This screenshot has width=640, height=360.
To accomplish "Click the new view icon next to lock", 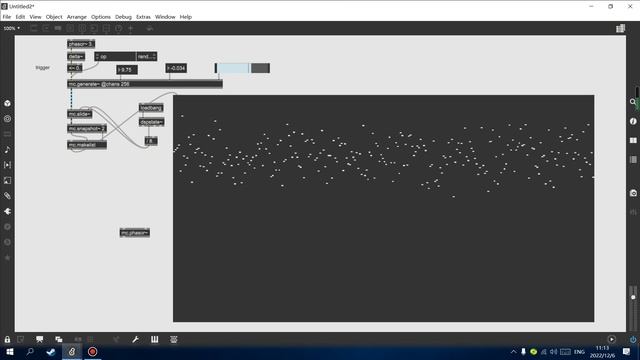I will pos(20,339).
